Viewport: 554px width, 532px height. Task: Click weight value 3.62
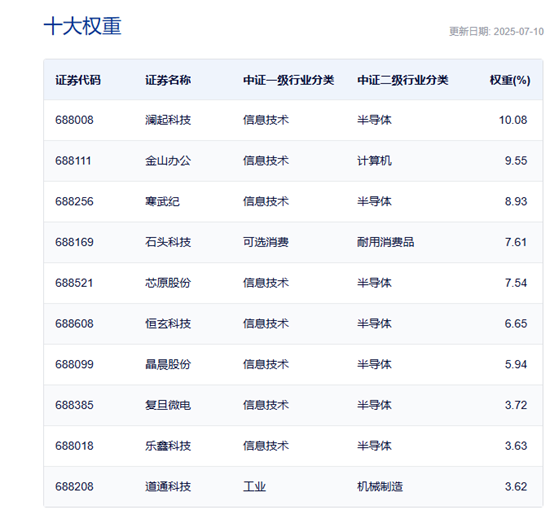click(516, 486)
